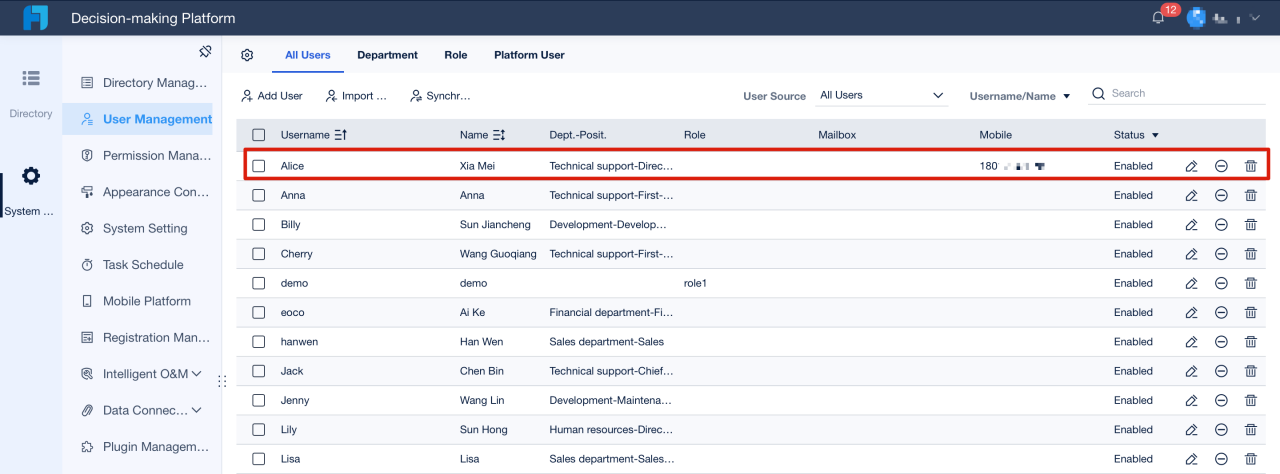Open the Username/Name filter dropdown
Screen dimensions: 1280x474
click(1020, 96)
